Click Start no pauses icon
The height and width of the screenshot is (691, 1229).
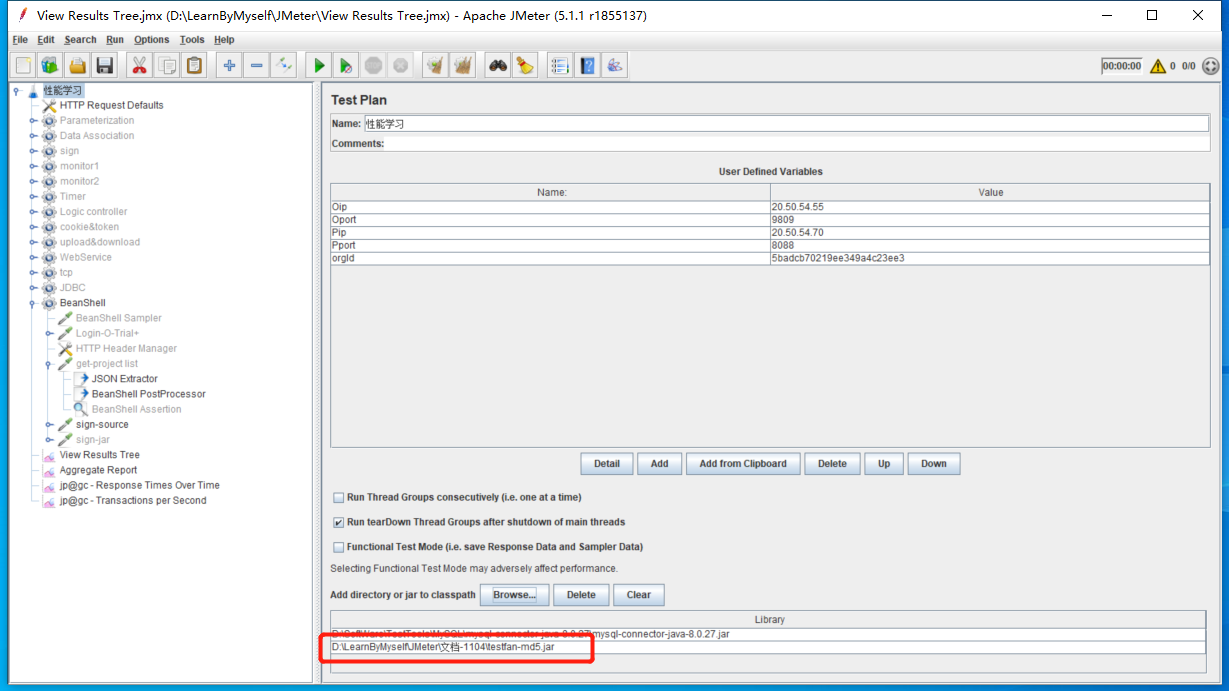(x=346, y=66)
